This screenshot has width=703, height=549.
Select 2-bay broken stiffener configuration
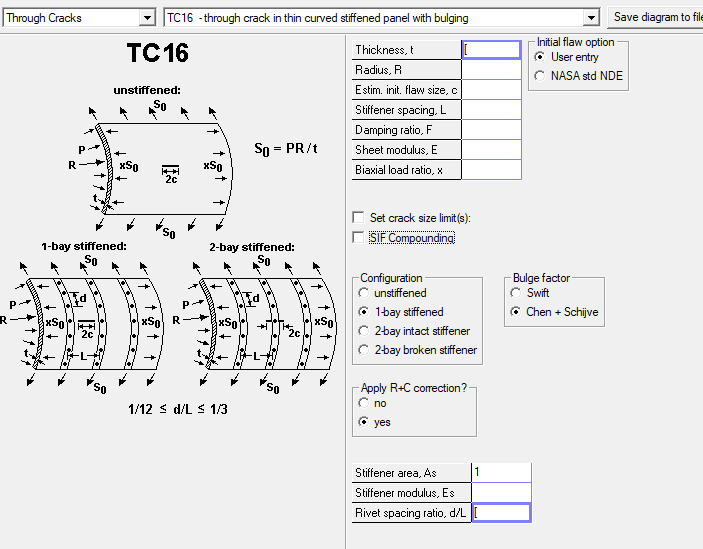tap(364, 350)
